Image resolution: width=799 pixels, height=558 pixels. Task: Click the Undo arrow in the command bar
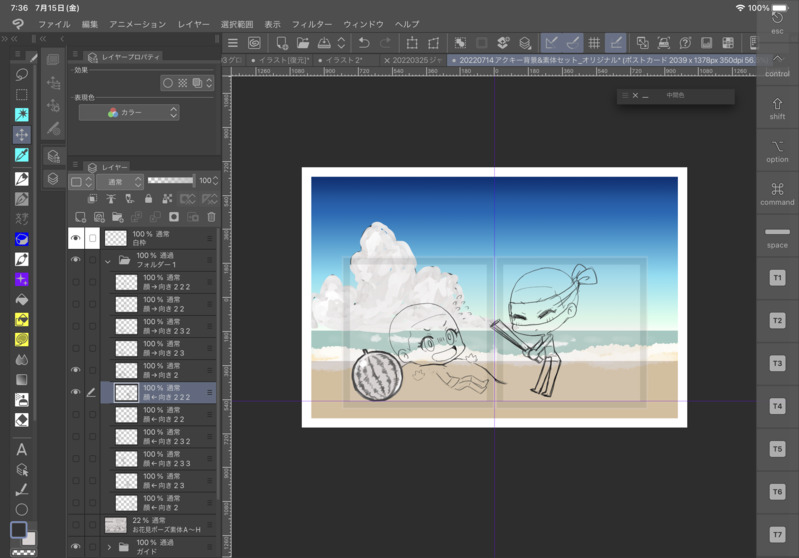pos(364,43)
